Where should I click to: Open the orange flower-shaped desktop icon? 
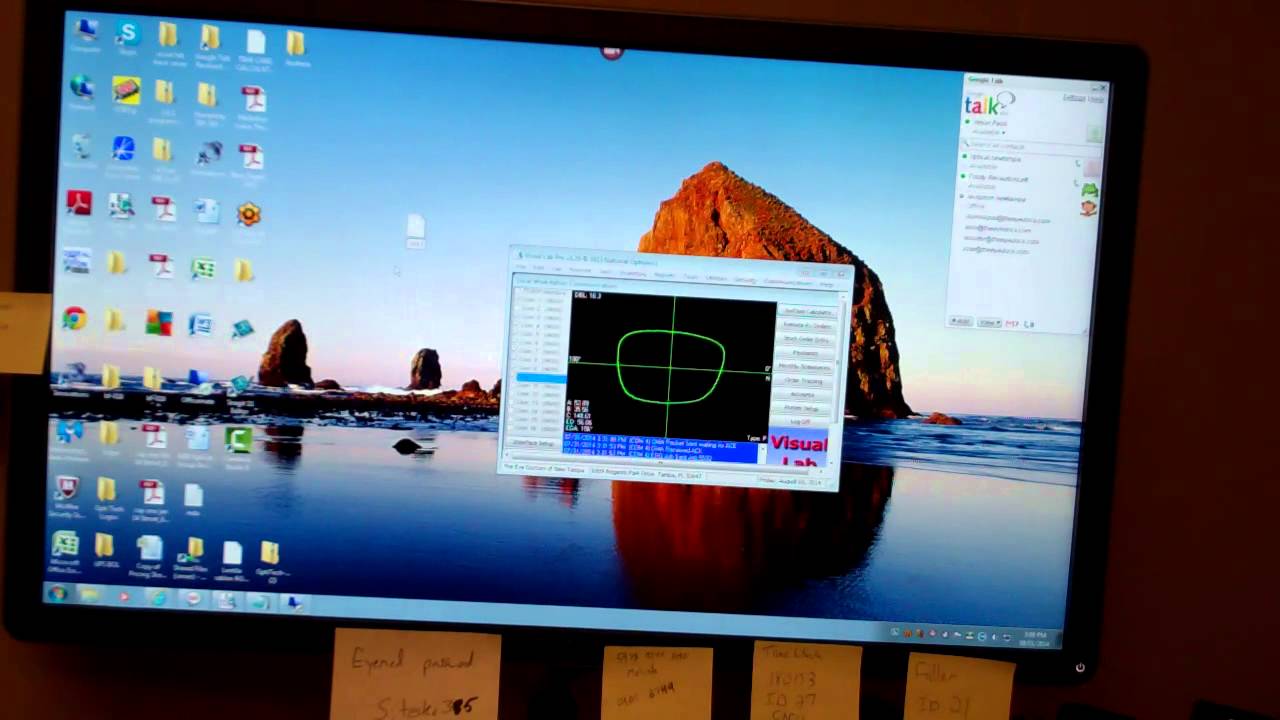[248, 214]
